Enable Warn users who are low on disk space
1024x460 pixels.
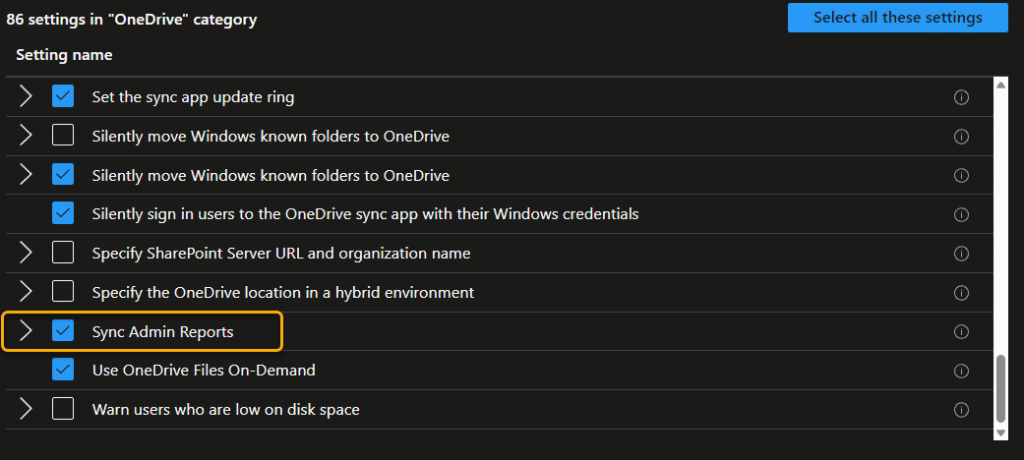tap(63, 410)
